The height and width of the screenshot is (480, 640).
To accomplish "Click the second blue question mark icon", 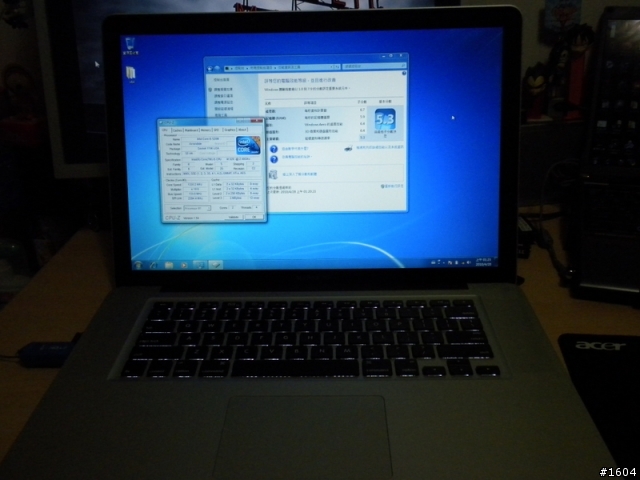I will point(274,158).
